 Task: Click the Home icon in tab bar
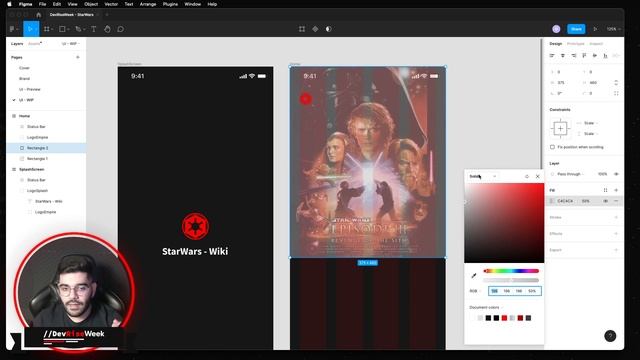[39, 15]
